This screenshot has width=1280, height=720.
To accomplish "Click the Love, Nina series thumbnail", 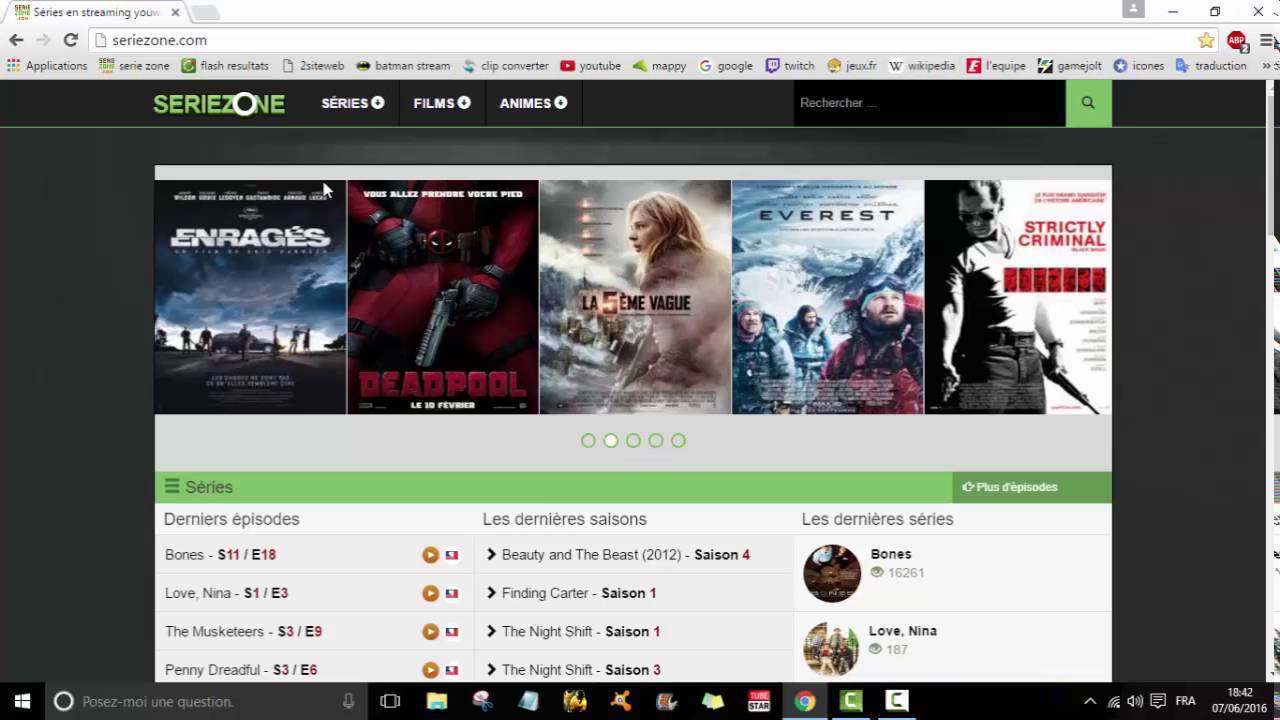I will [831, 650].
